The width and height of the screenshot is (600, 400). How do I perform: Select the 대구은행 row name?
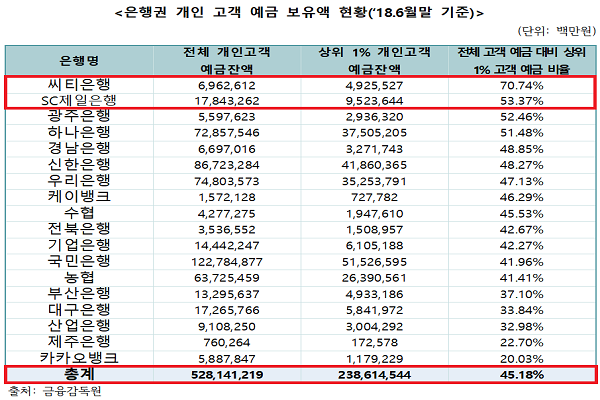[x=79, y=310]
